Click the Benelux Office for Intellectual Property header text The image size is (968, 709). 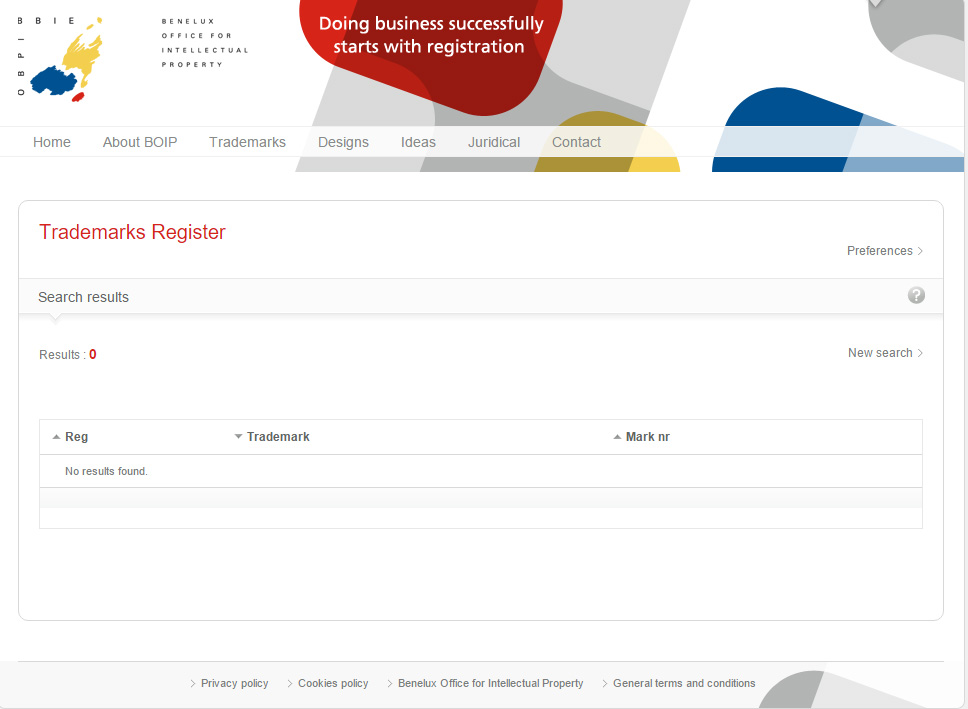pos(205,43)
